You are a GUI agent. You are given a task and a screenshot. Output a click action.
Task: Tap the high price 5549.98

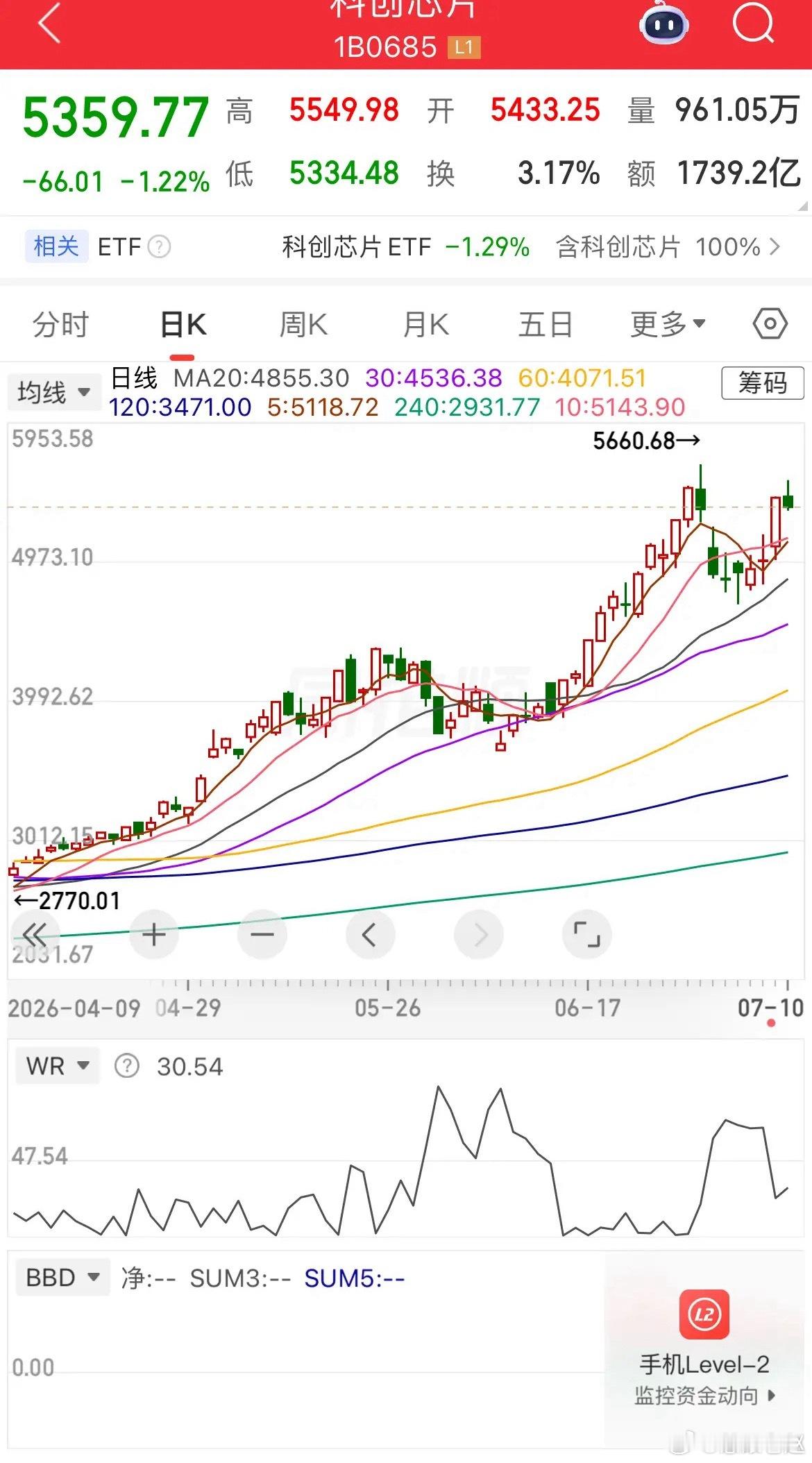pos(344,110)
